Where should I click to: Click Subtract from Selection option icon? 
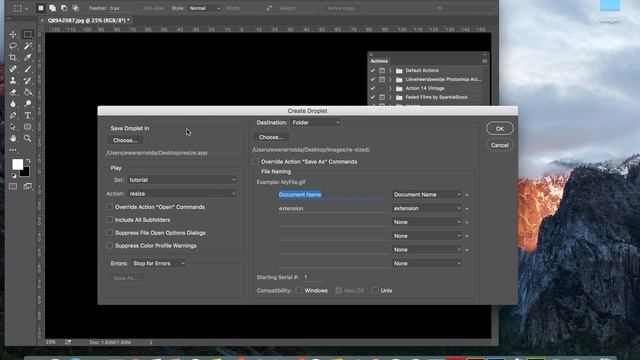pos(64,8)
